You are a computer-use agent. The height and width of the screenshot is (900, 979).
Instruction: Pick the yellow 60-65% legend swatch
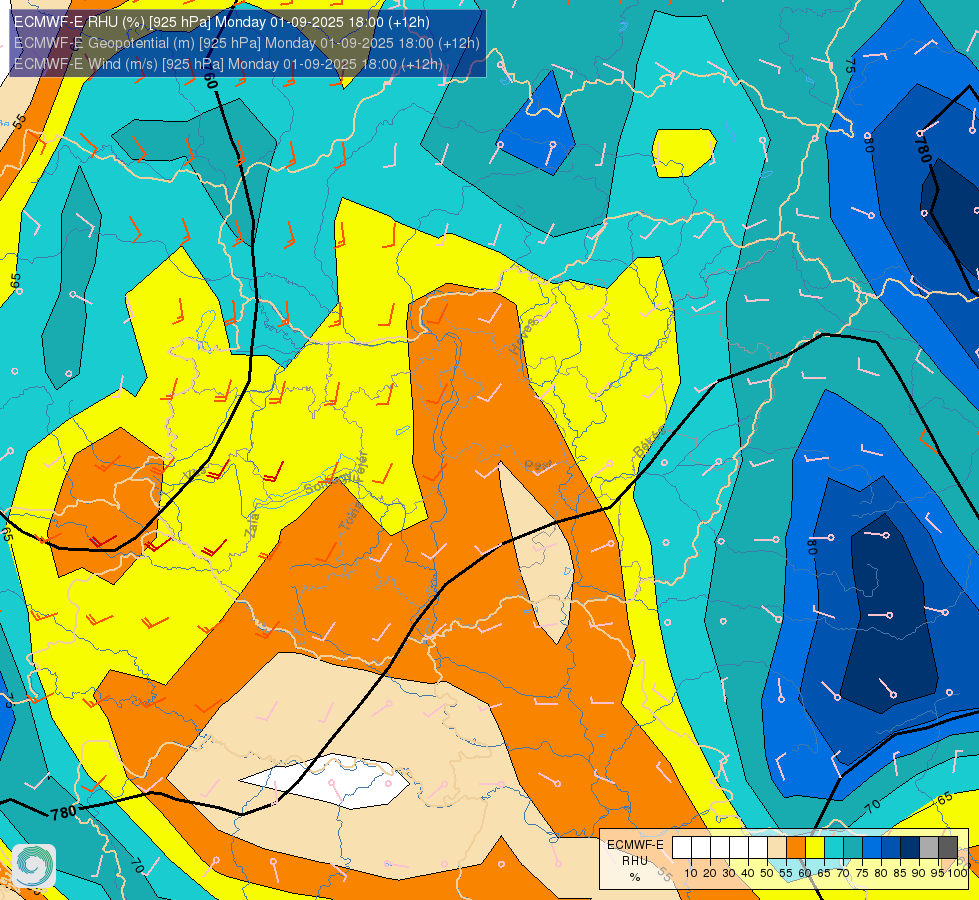(815, 847)
